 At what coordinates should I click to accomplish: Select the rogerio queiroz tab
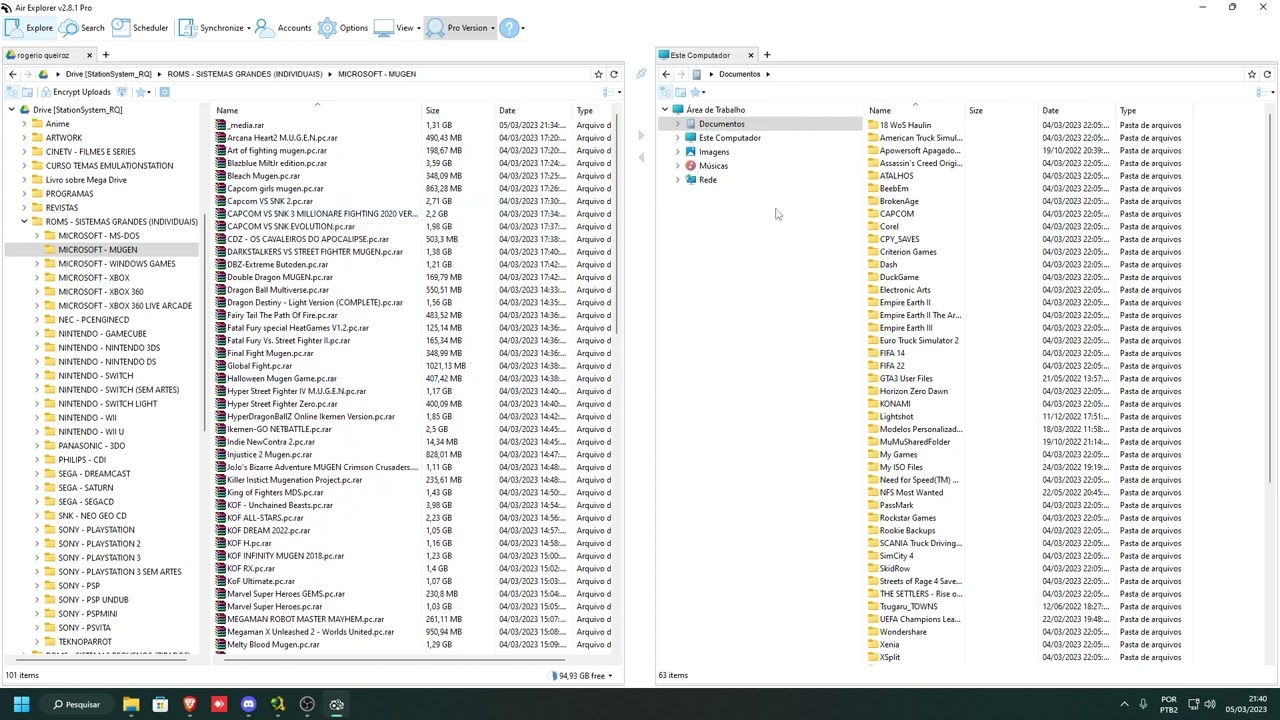[x=42, y=55]
